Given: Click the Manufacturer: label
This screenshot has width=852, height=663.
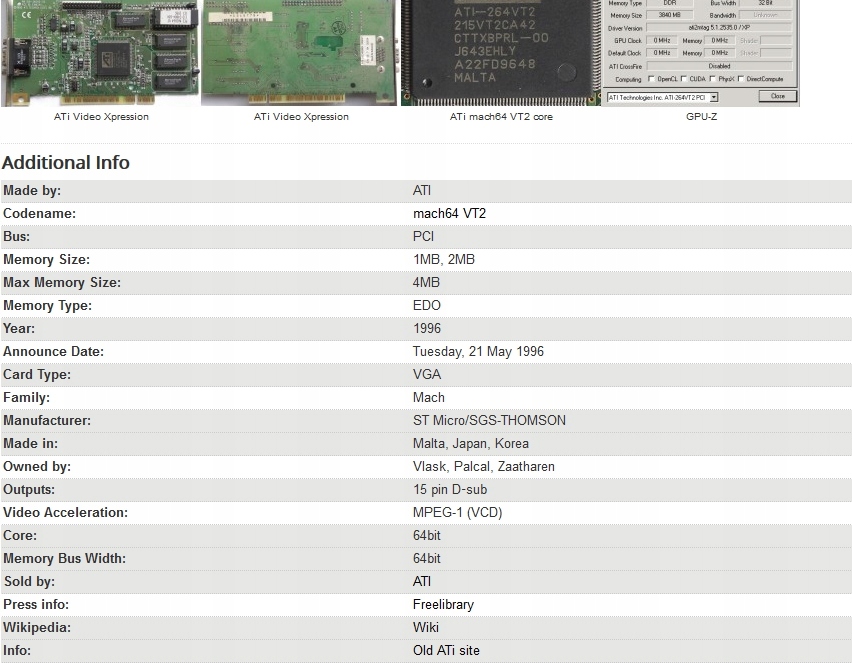Looking at the screenshot, I should (x=47, y=421).
